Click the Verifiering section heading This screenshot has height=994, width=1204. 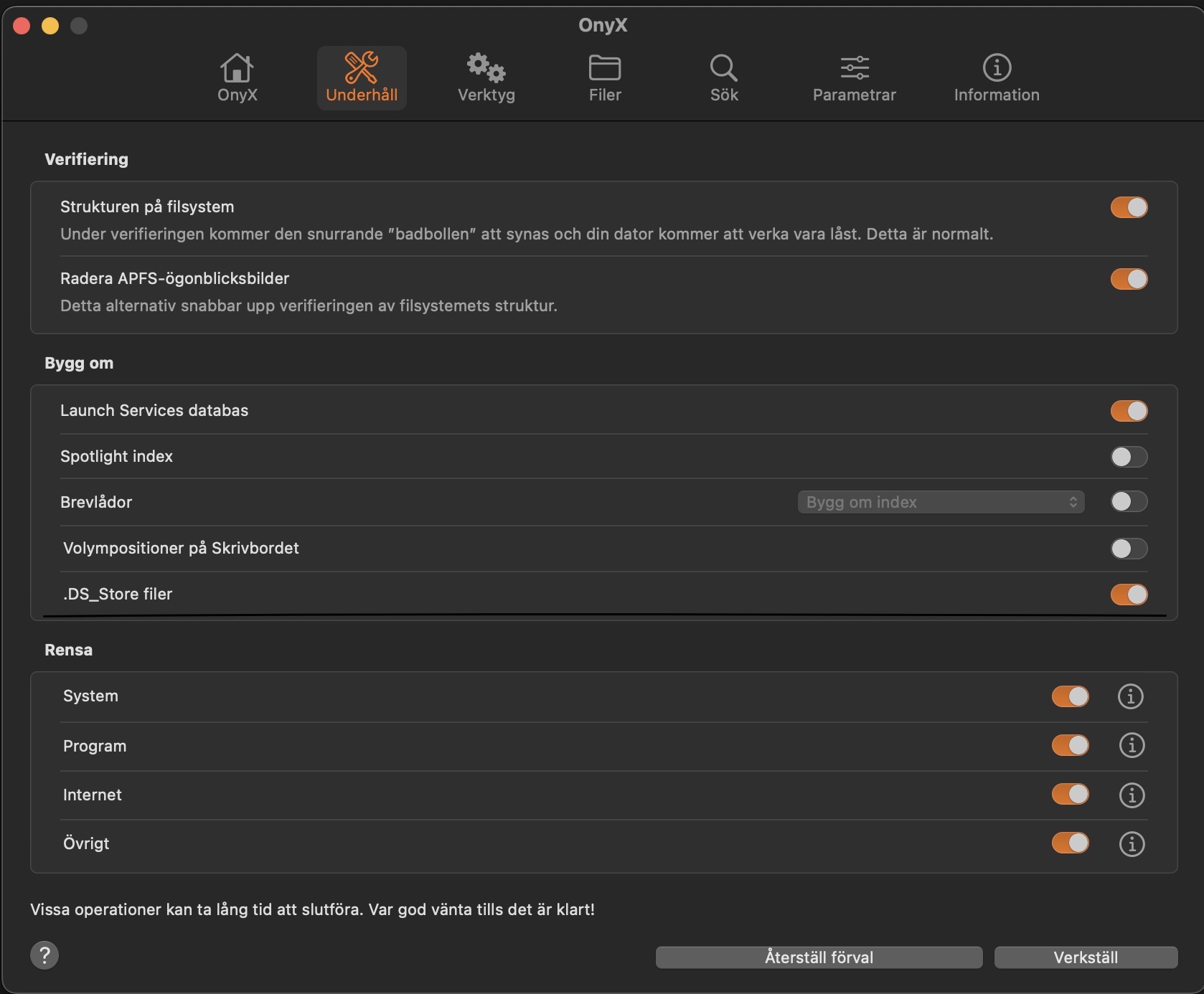click(x=86, y=159)
